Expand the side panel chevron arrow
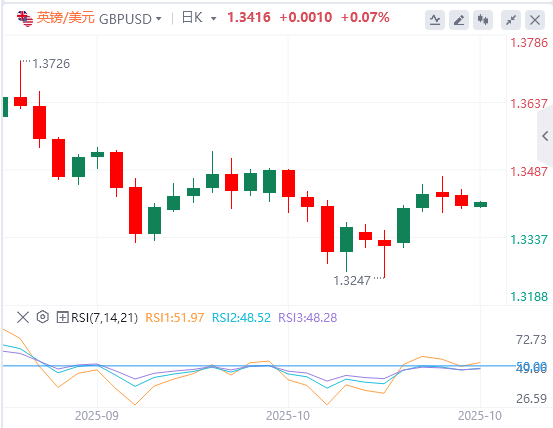Viewport: 553px width, 428px height. click(545, 136)
